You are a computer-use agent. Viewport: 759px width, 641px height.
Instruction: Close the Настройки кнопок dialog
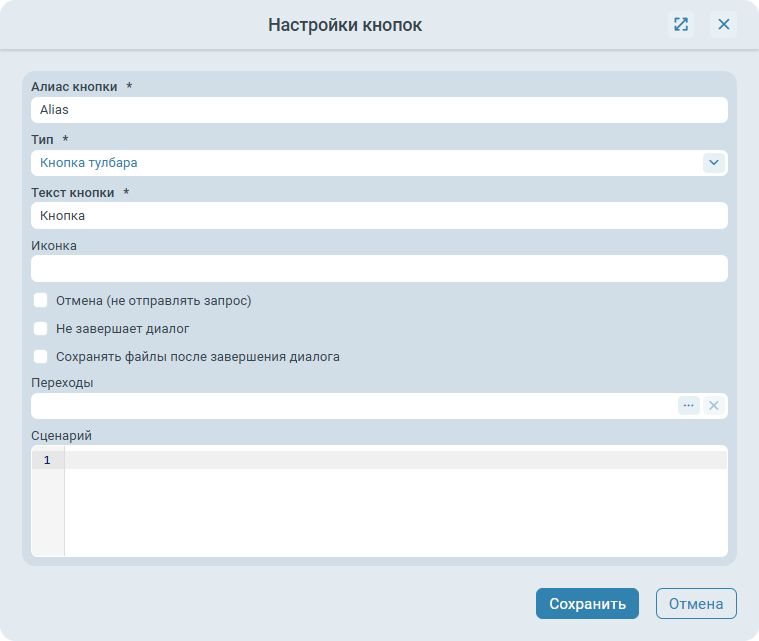724,25
